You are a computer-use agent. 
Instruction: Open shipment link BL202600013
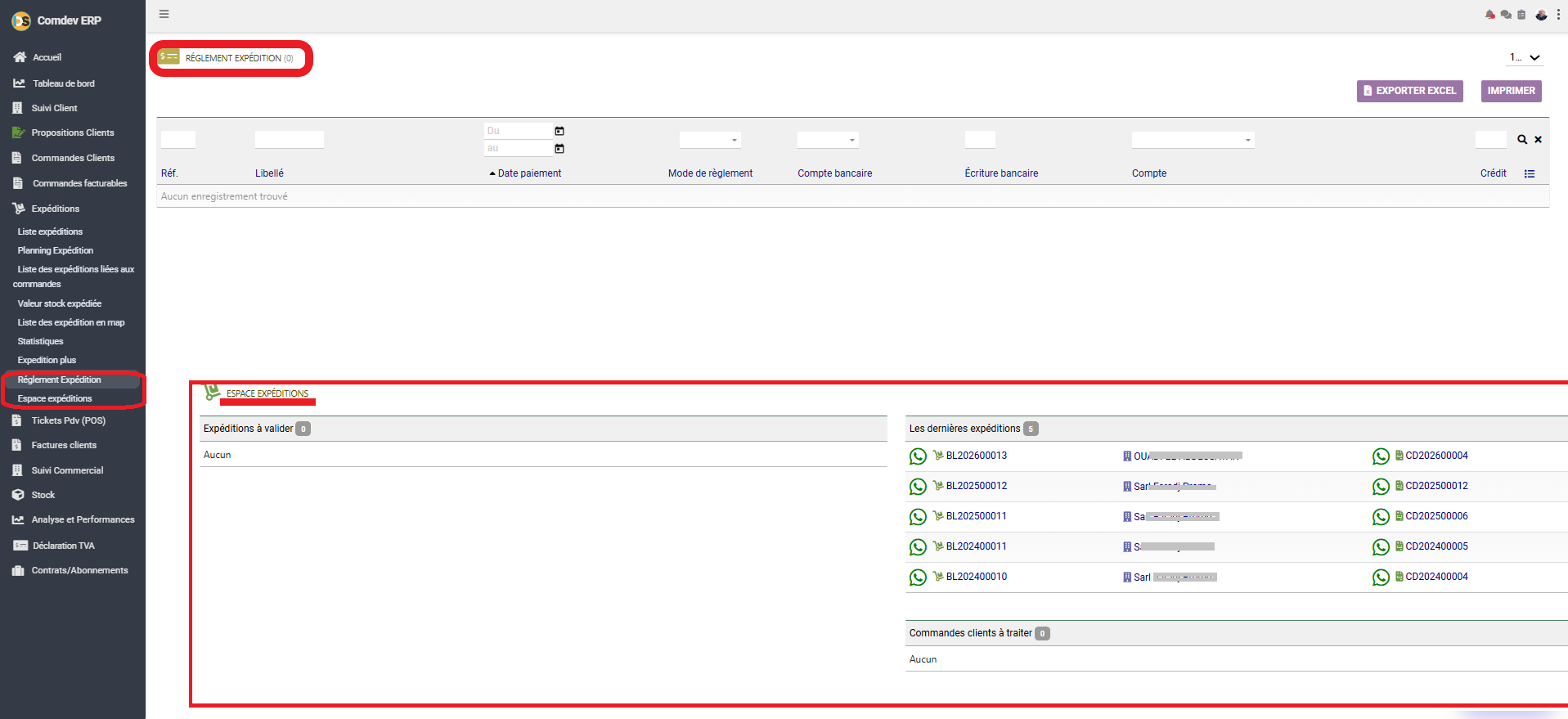coord(976,456)
